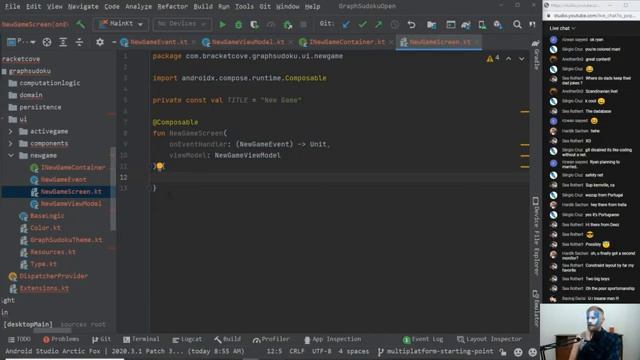Open UTF-8 encoding selector
Image resolution: width=640 pixels, height=360 pixels.
click(322, 351)
